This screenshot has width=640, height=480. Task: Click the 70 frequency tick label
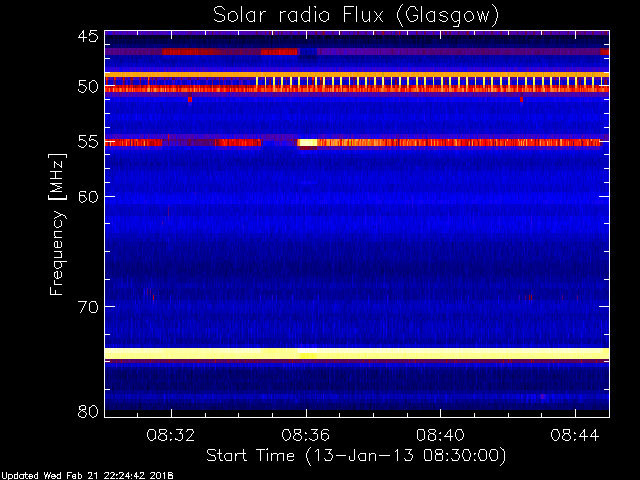[x=88, y=307]
